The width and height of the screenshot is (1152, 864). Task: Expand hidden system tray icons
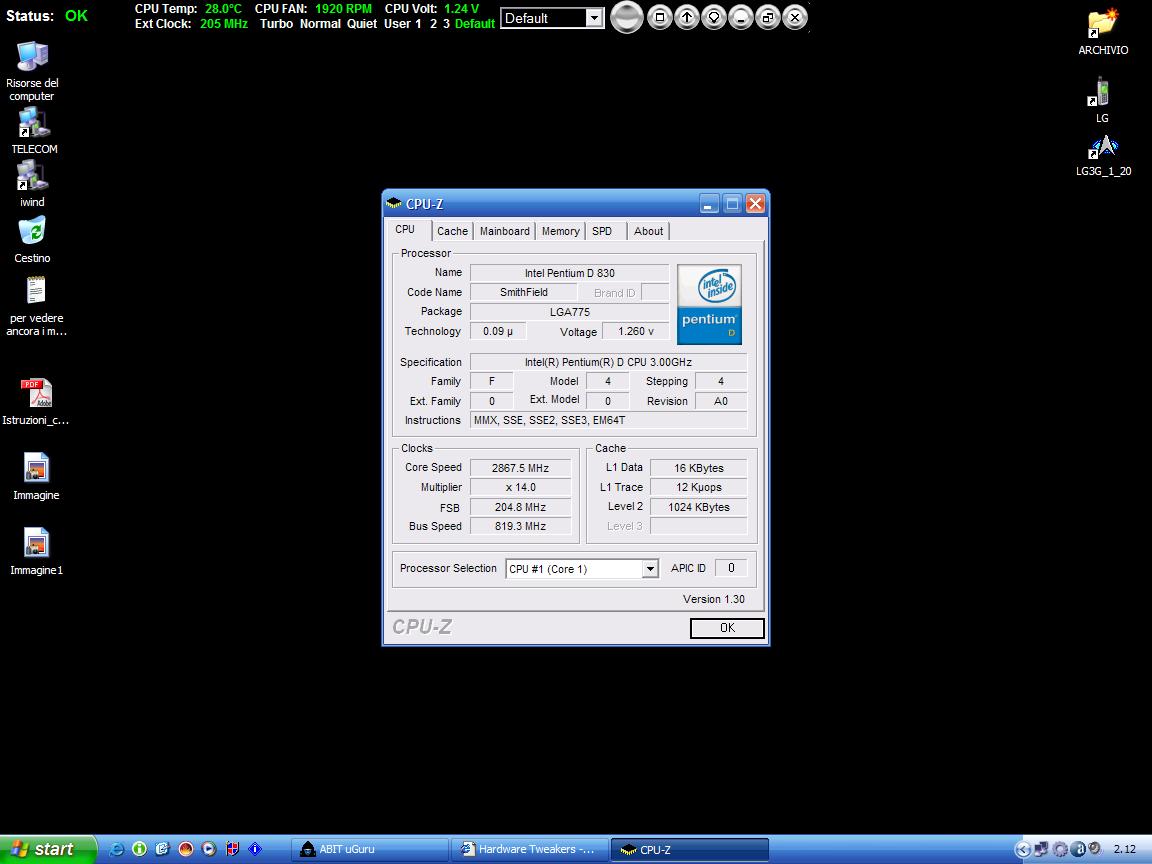pos(1023,849)
